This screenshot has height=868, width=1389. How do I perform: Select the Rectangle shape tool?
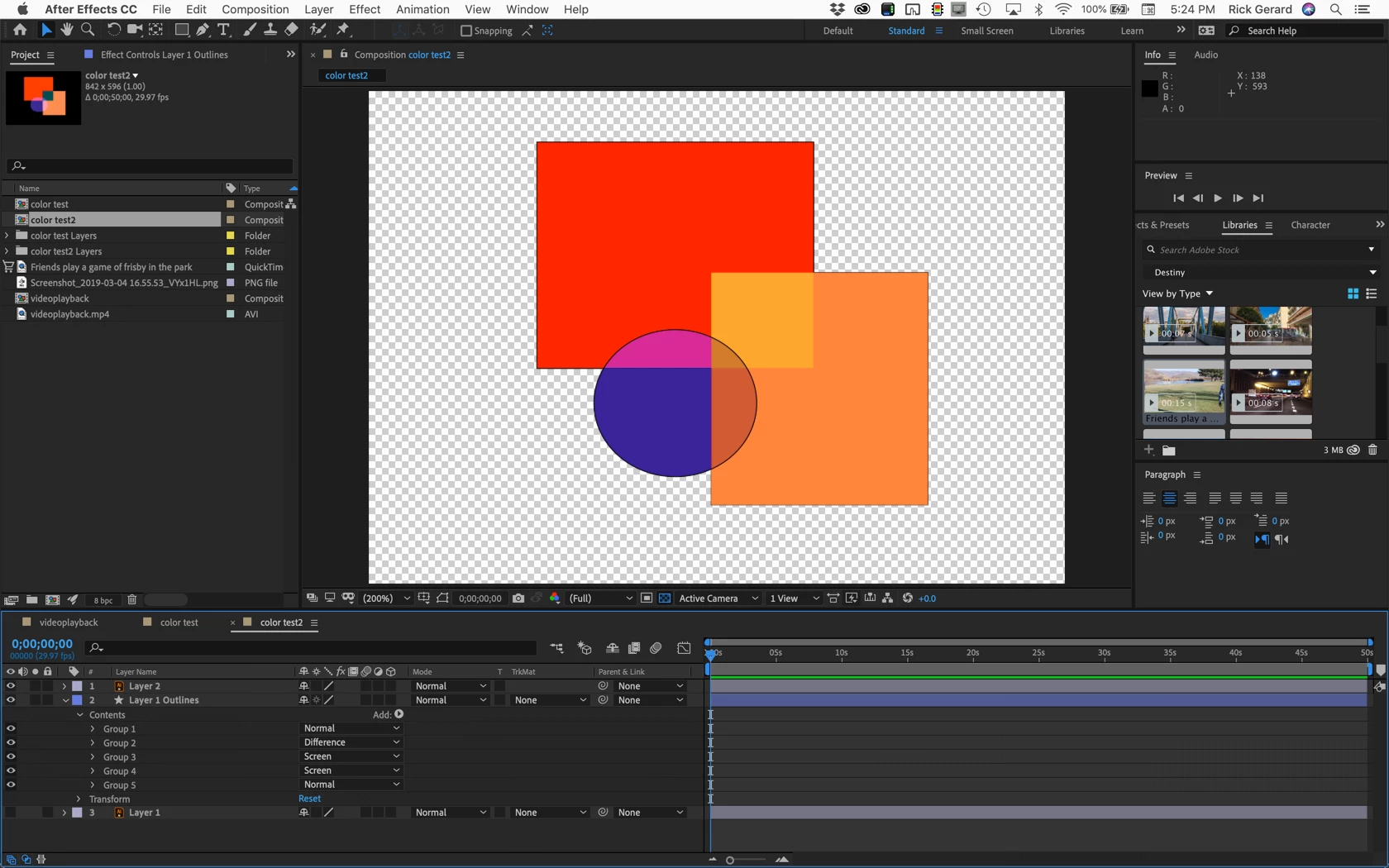tap(181, 30)
